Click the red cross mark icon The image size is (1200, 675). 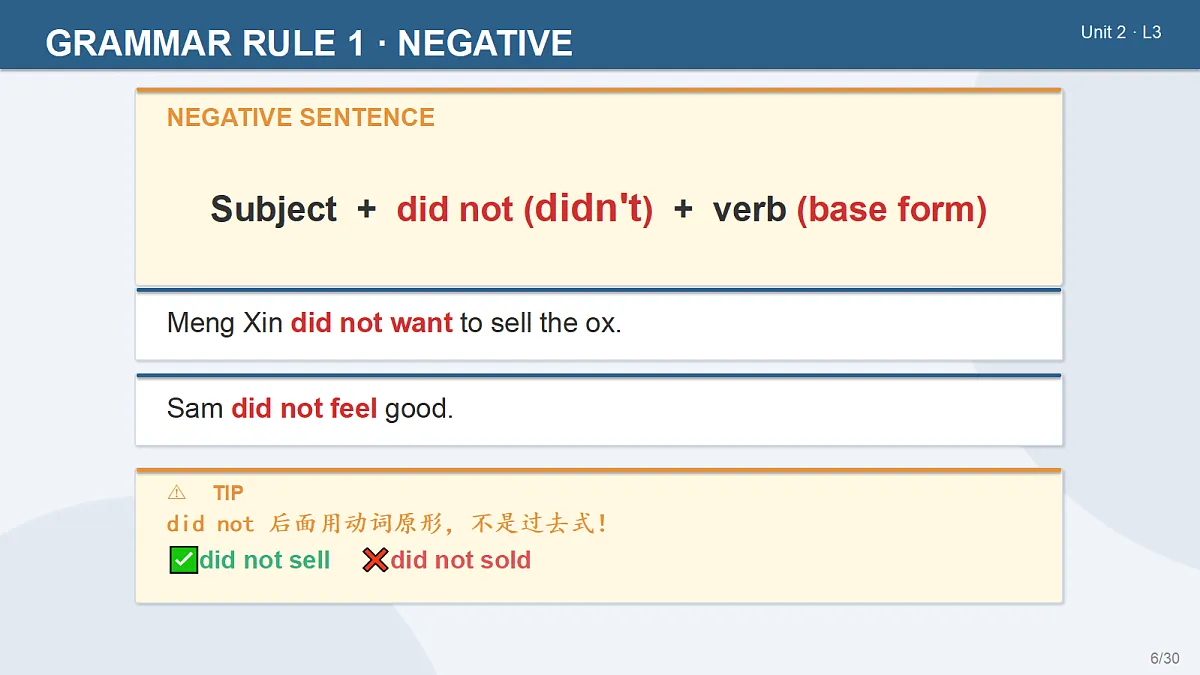375,560
